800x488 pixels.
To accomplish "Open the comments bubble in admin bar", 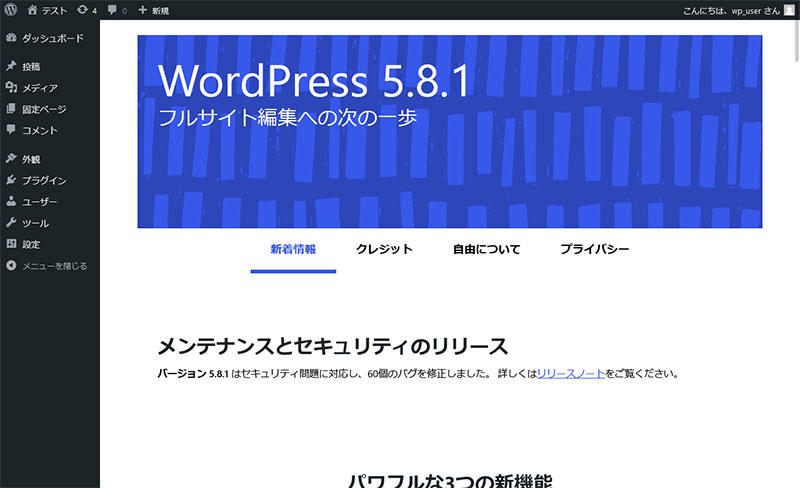I will (x=112, y=10).
